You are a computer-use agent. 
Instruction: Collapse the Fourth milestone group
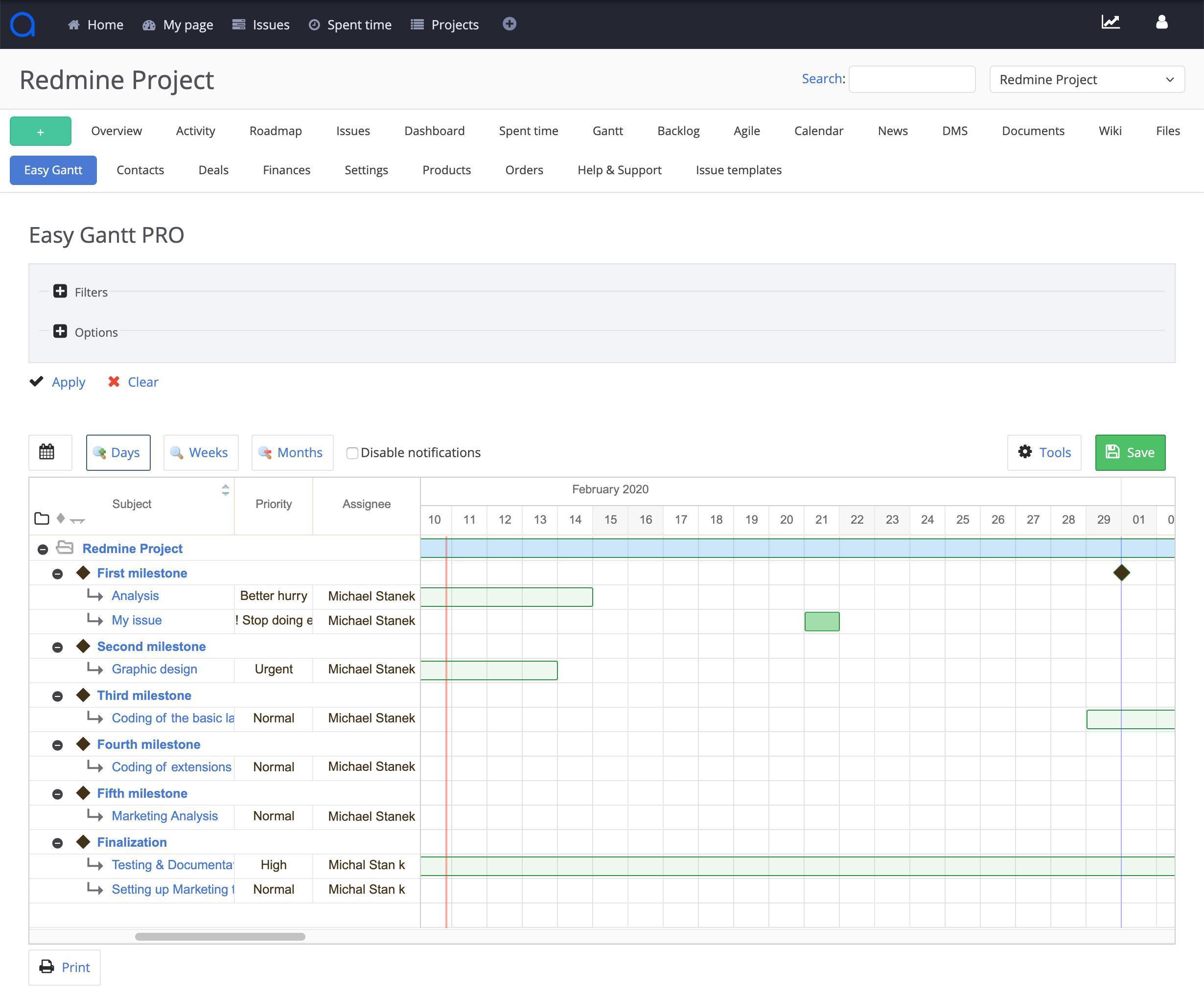(57, 745)
